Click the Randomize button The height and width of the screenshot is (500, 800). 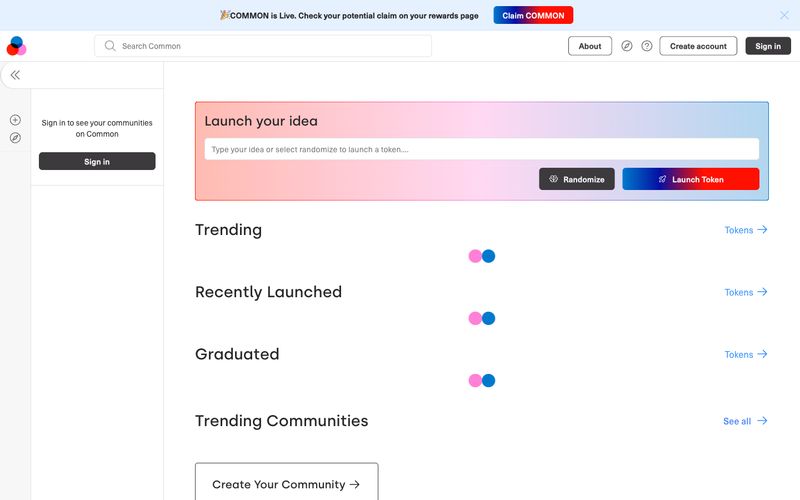[577, 179]
